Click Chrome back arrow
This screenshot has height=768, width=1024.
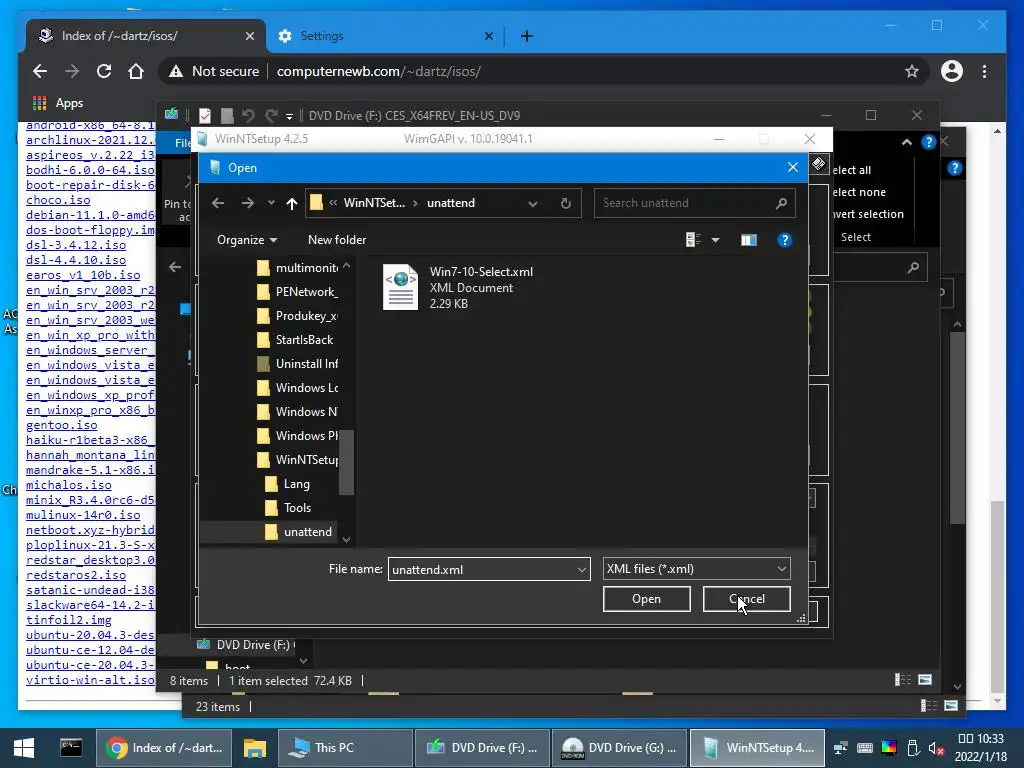click(40, 71)
